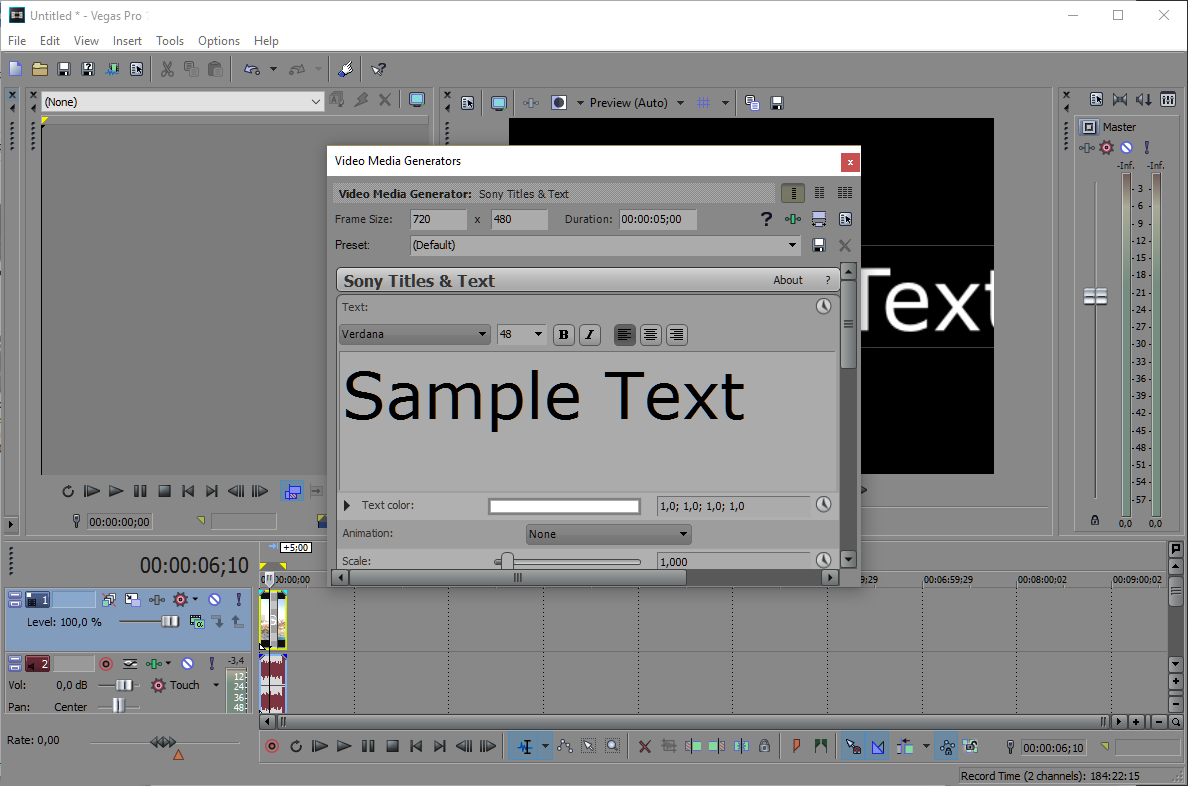Toggle bold text in Titles & Text
The width and height of the screenshot is (1188, 786).
point(563,334)
